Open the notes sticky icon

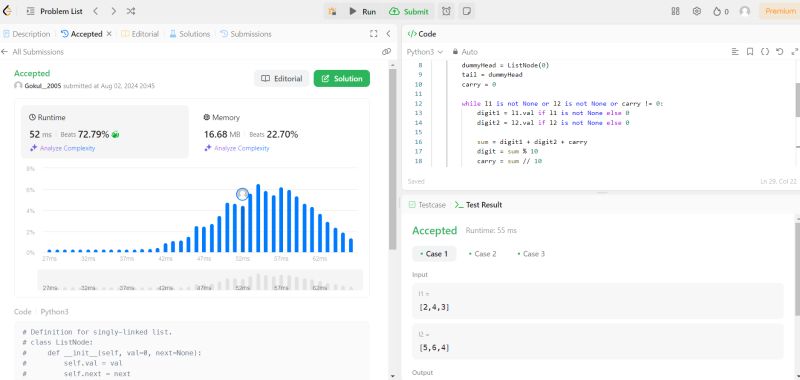pyautogui.click(x=466, y=11)
